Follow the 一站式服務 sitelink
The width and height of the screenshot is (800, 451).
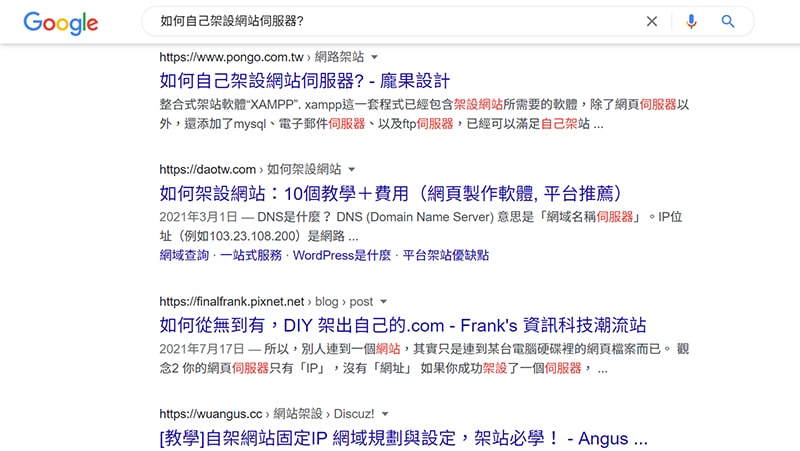pos(250,256)
